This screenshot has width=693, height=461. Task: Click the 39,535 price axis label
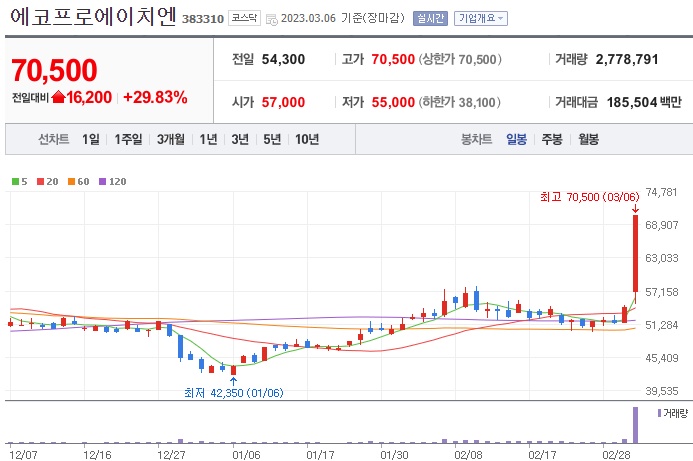[662, 391]
